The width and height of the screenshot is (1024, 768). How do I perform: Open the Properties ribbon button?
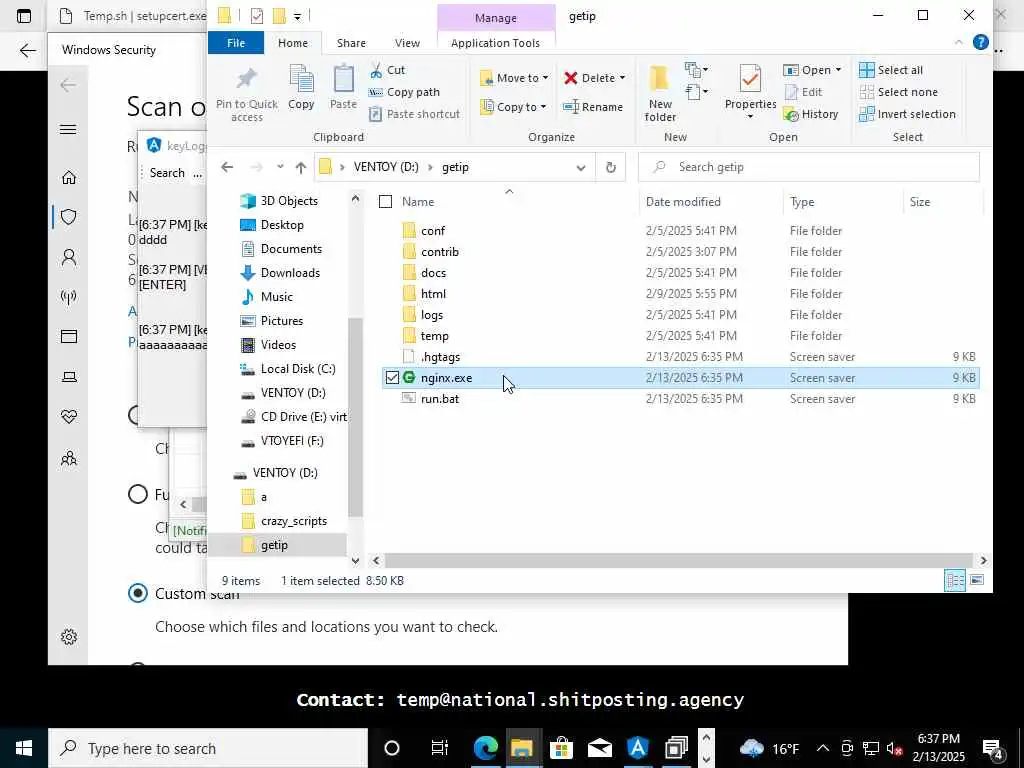[x=750, y=92]
